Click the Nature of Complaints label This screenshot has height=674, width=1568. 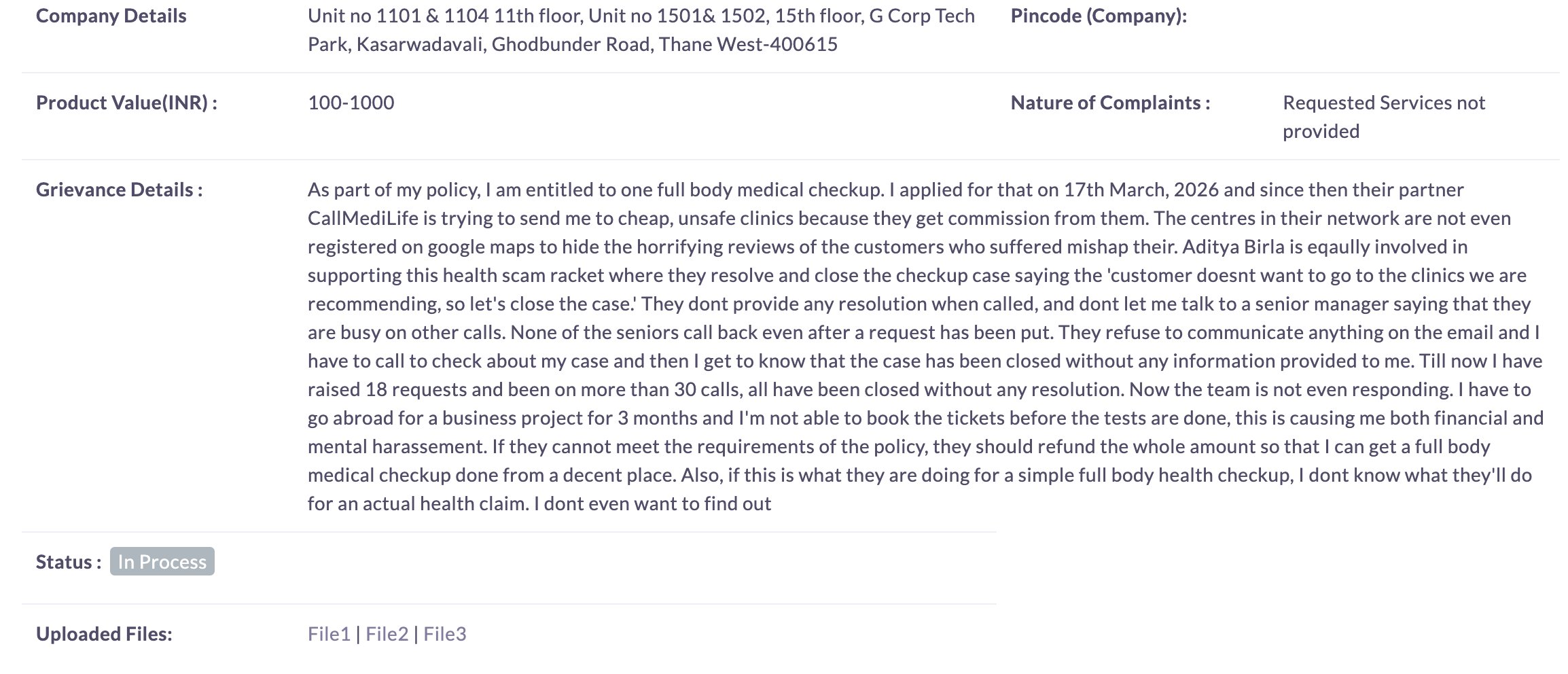[x=1110, y=103]
